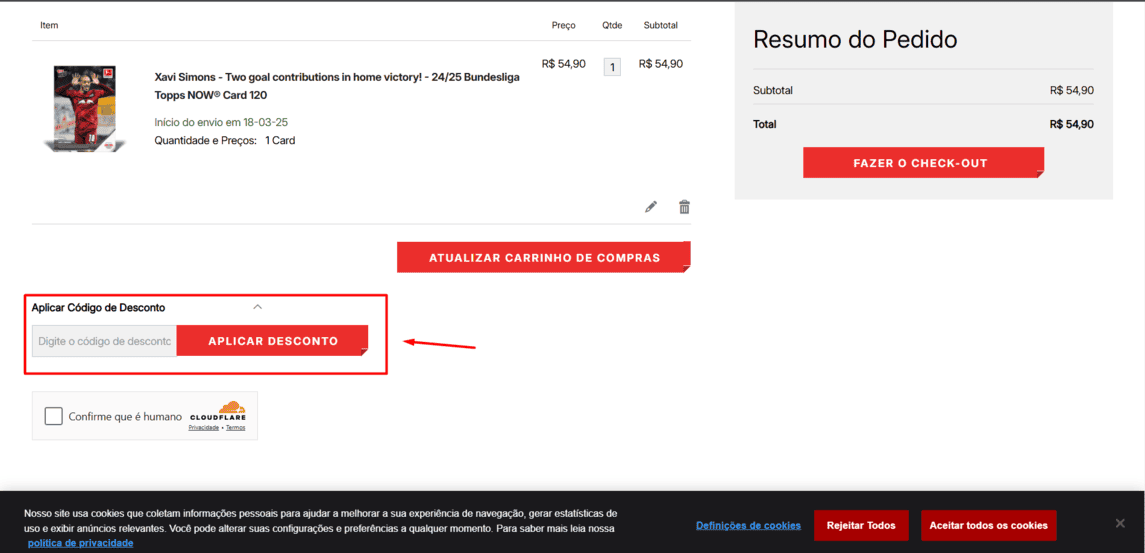Viewport: 1145px width, 553px height.
Task: Open the Xavi Simons card product thumbnail
Action: (85, 108)
